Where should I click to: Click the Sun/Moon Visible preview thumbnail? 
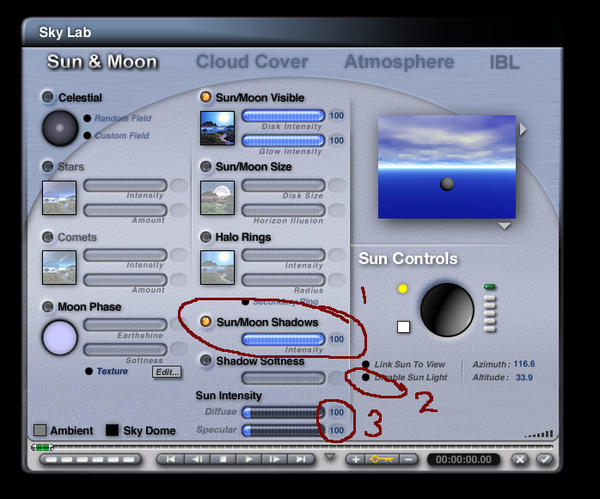pos(217,128)
